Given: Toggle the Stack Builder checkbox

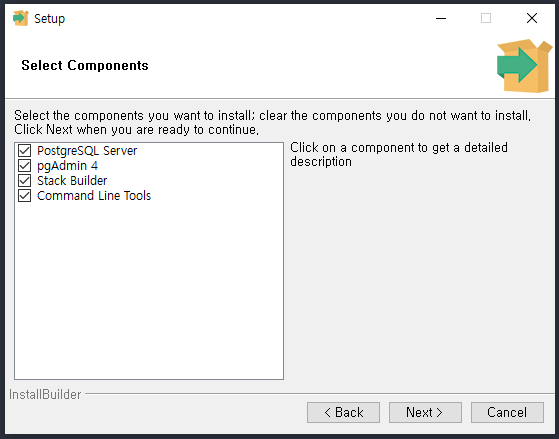Looking at the screenshot, I should pos(25,181).
